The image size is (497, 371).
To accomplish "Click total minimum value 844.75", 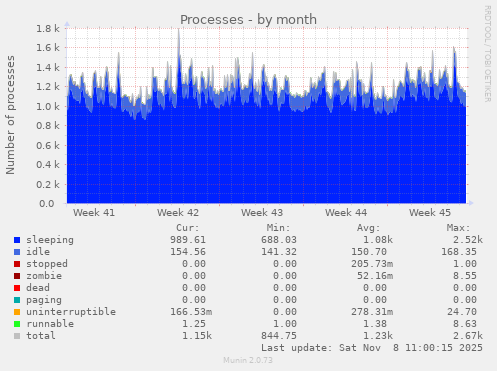I will click(279, 336).
